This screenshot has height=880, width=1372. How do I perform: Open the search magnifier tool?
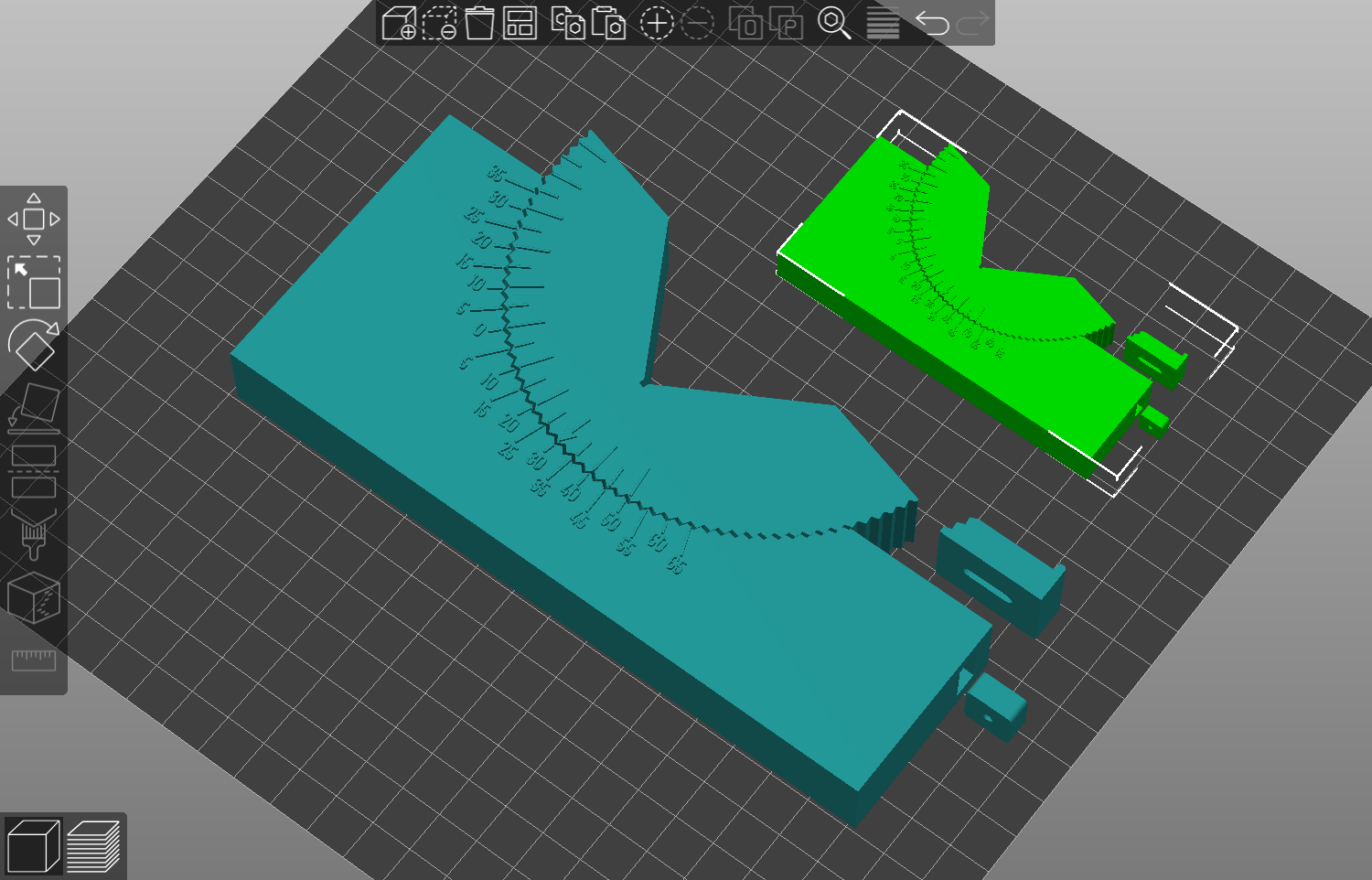point(834,23)
